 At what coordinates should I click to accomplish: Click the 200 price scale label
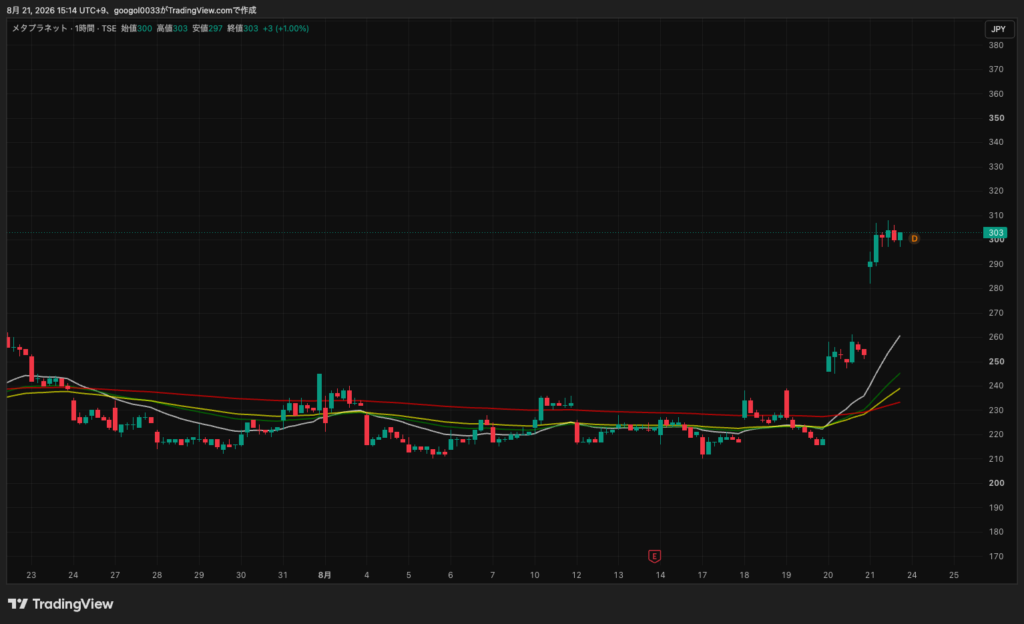point(996,483)
